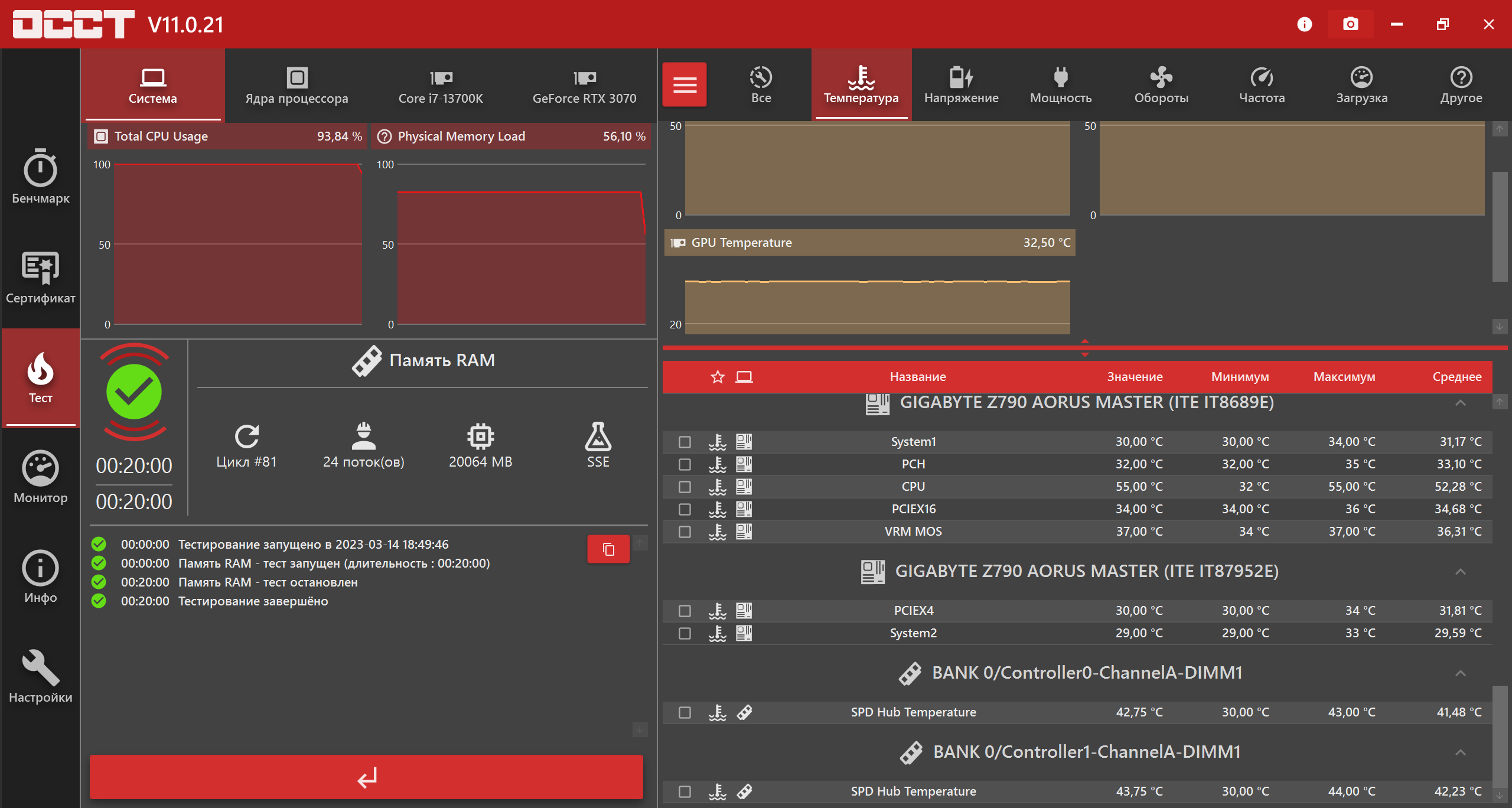Collapse the GIGABYTE ITE IT8689E sensor group

pyautogui.click(x=1460, y=403)
